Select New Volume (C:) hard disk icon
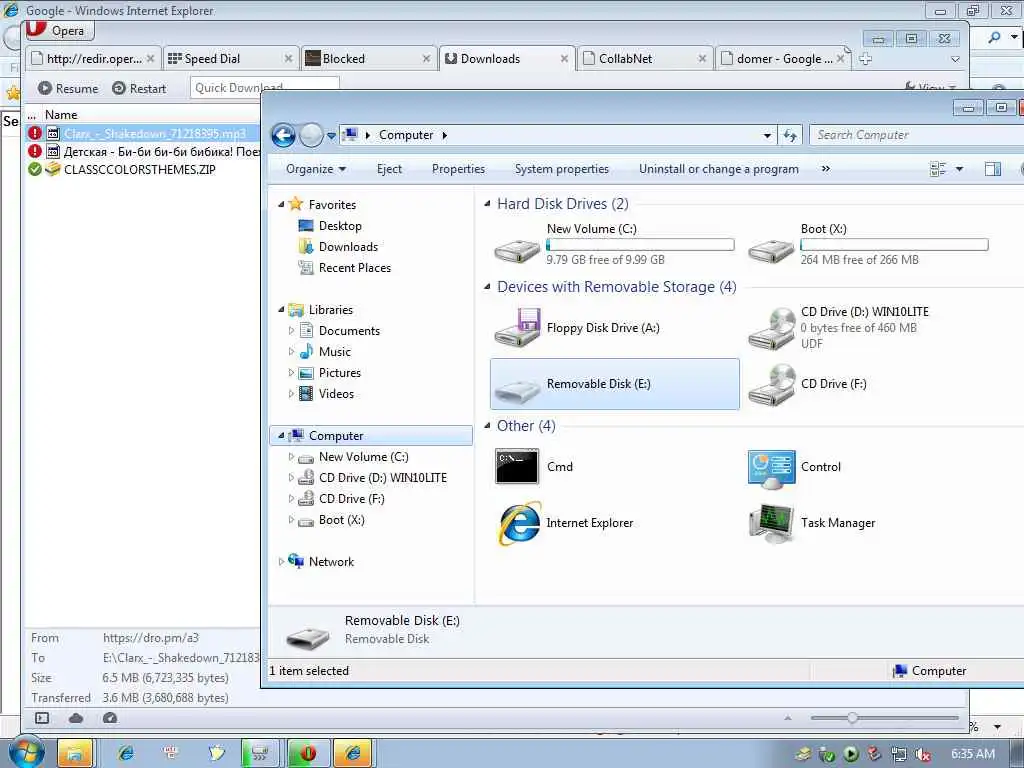The height and width of the screenshot is (768, 1024). click(x=517, y=250)
